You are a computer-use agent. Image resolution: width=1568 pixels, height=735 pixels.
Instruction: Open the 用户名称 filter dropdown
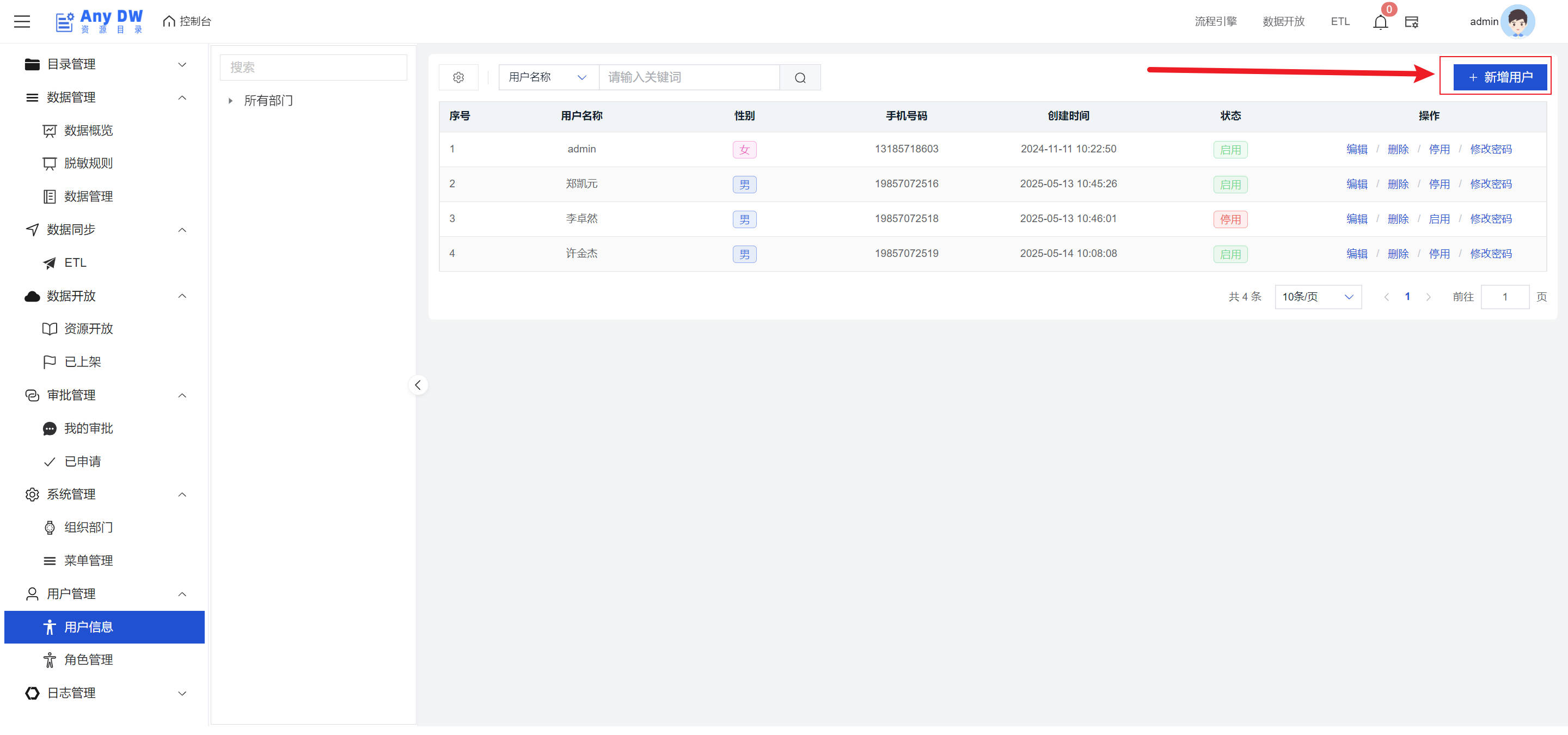548,77
